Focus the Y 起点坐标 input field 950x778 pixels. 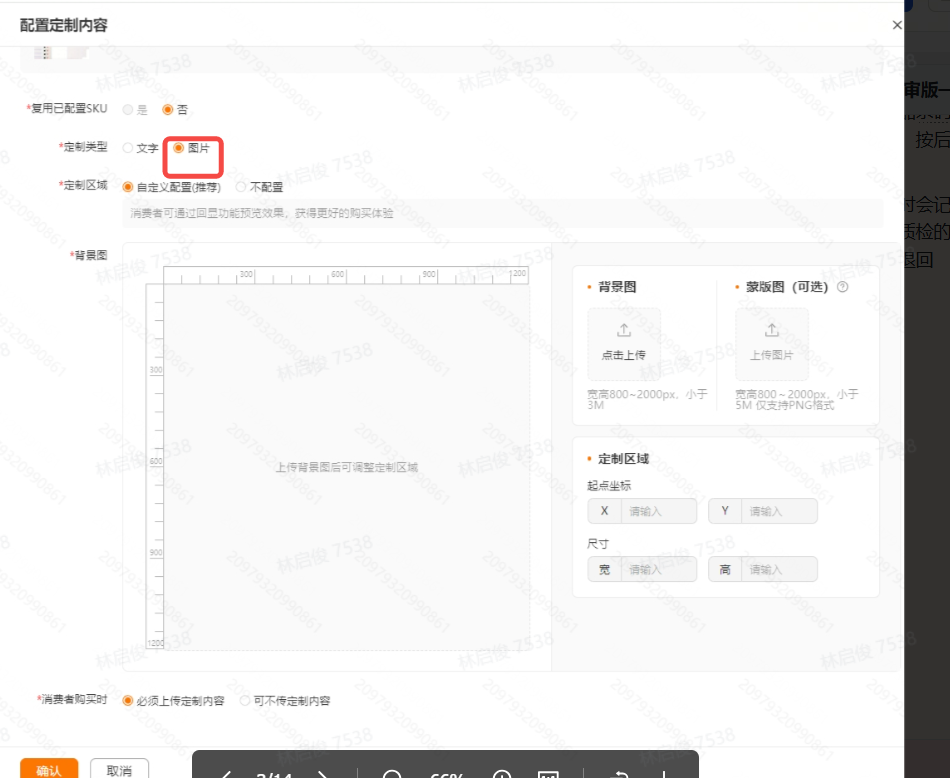[778, 512]
